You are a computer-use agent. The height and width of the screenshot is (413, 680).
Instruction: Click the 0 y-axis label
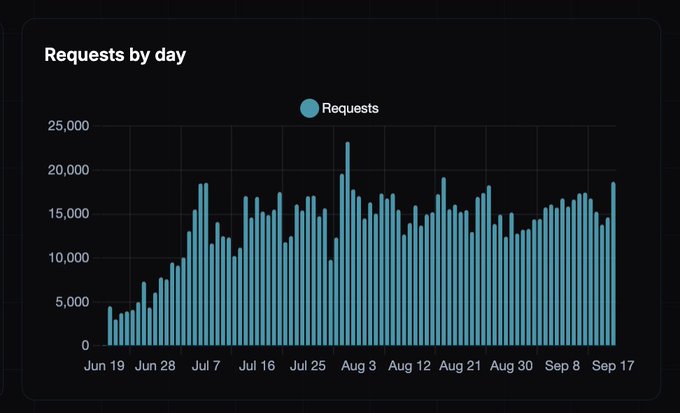(x=85, y=346)
